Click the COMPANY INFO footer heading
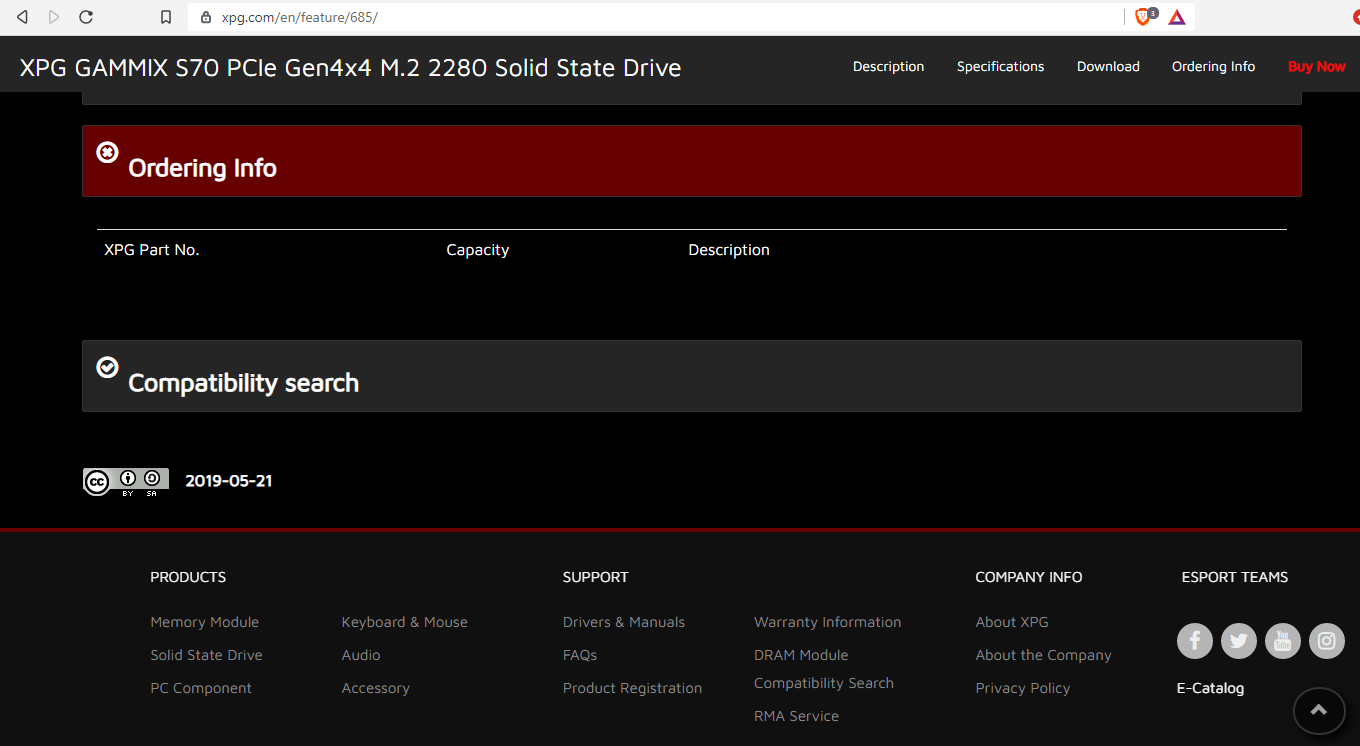1360x746 pixels. click(1028, 577)
